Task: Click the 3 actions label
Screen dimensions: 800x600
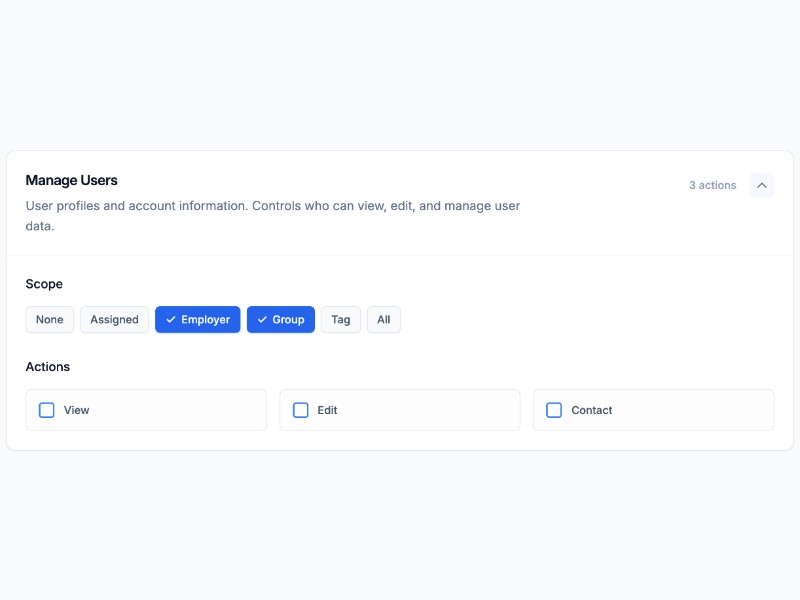Action: pos(713,185)
